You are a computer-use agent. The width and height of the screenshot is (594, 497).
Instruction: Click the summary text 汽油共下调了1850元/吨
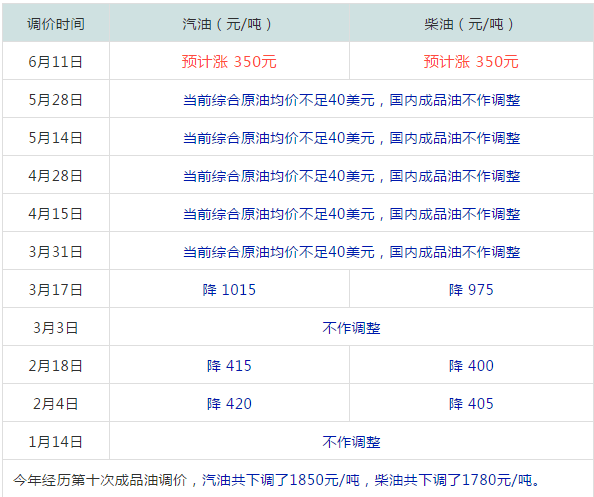[281, 480]
